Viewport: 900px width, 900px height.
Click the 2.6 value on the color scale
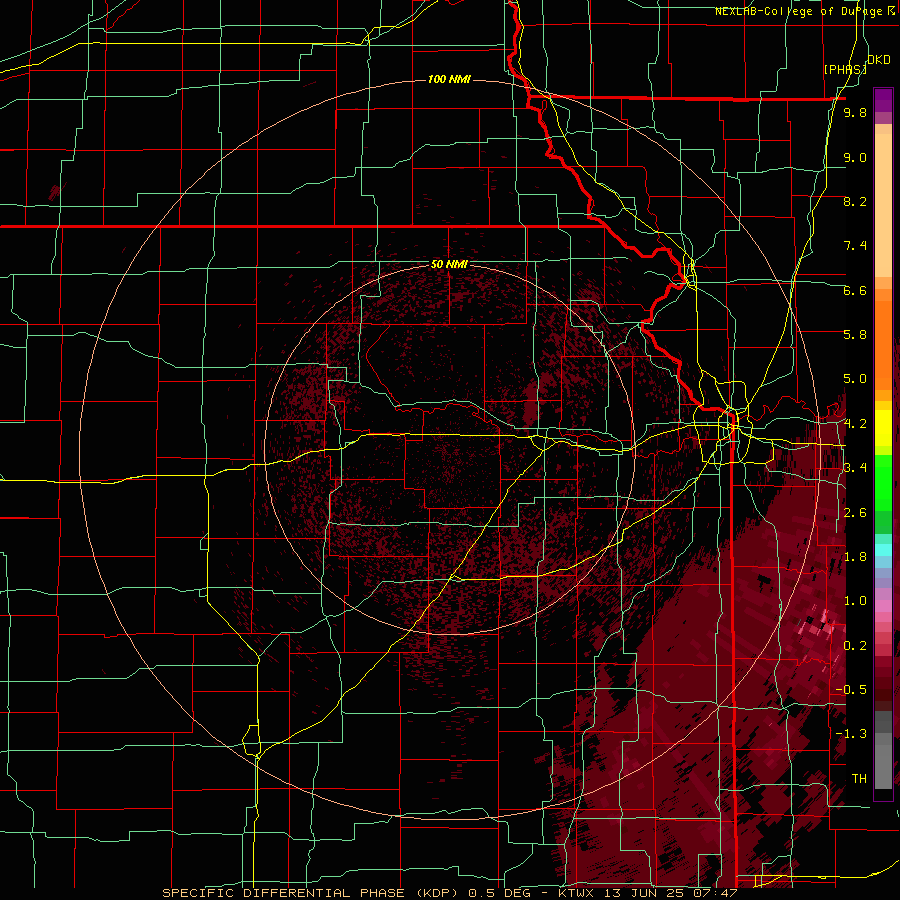coord(855,513)
